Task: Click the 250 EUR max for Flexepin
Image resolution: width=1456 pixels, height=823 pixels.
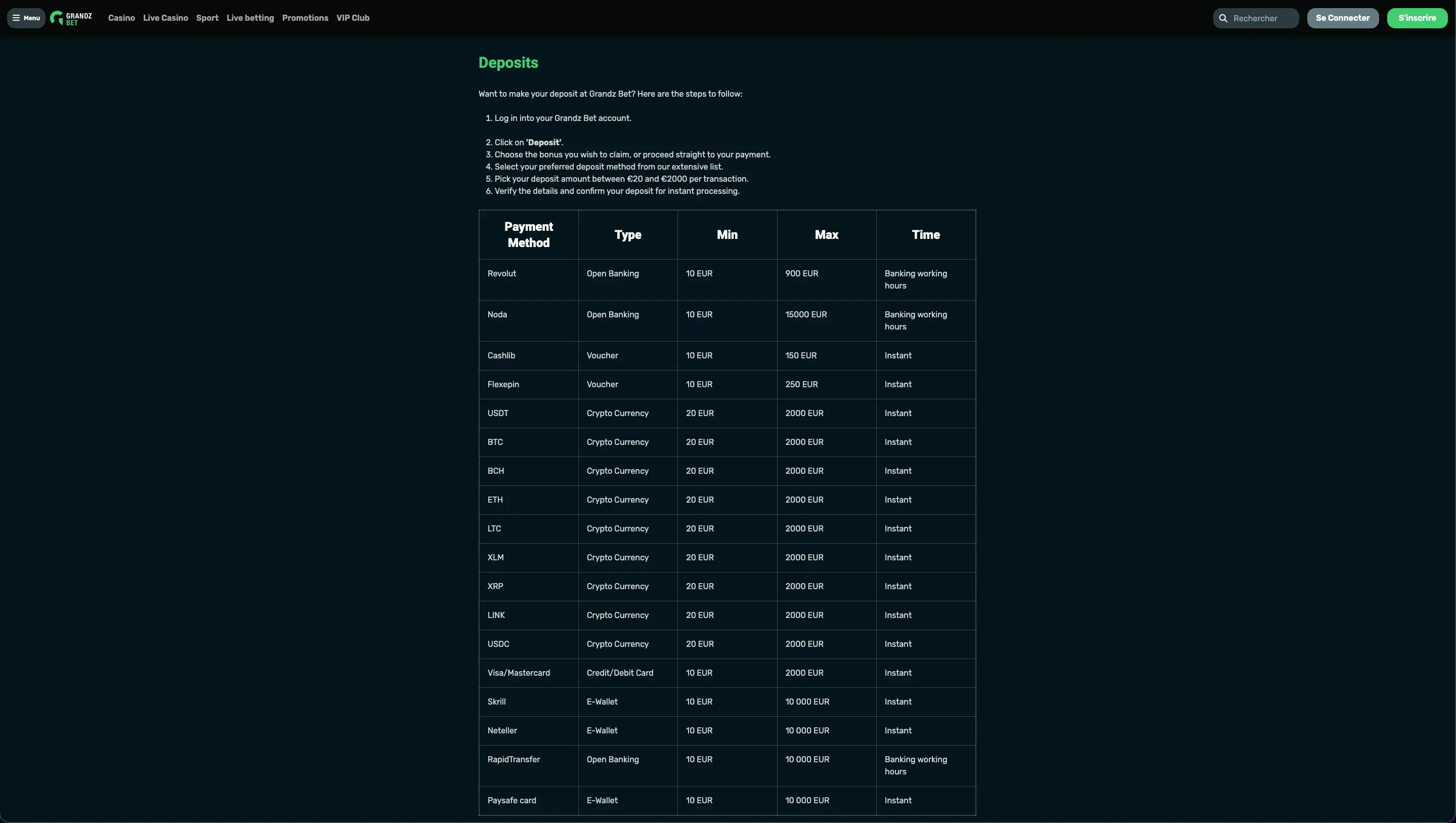Action: click(801, 385)
